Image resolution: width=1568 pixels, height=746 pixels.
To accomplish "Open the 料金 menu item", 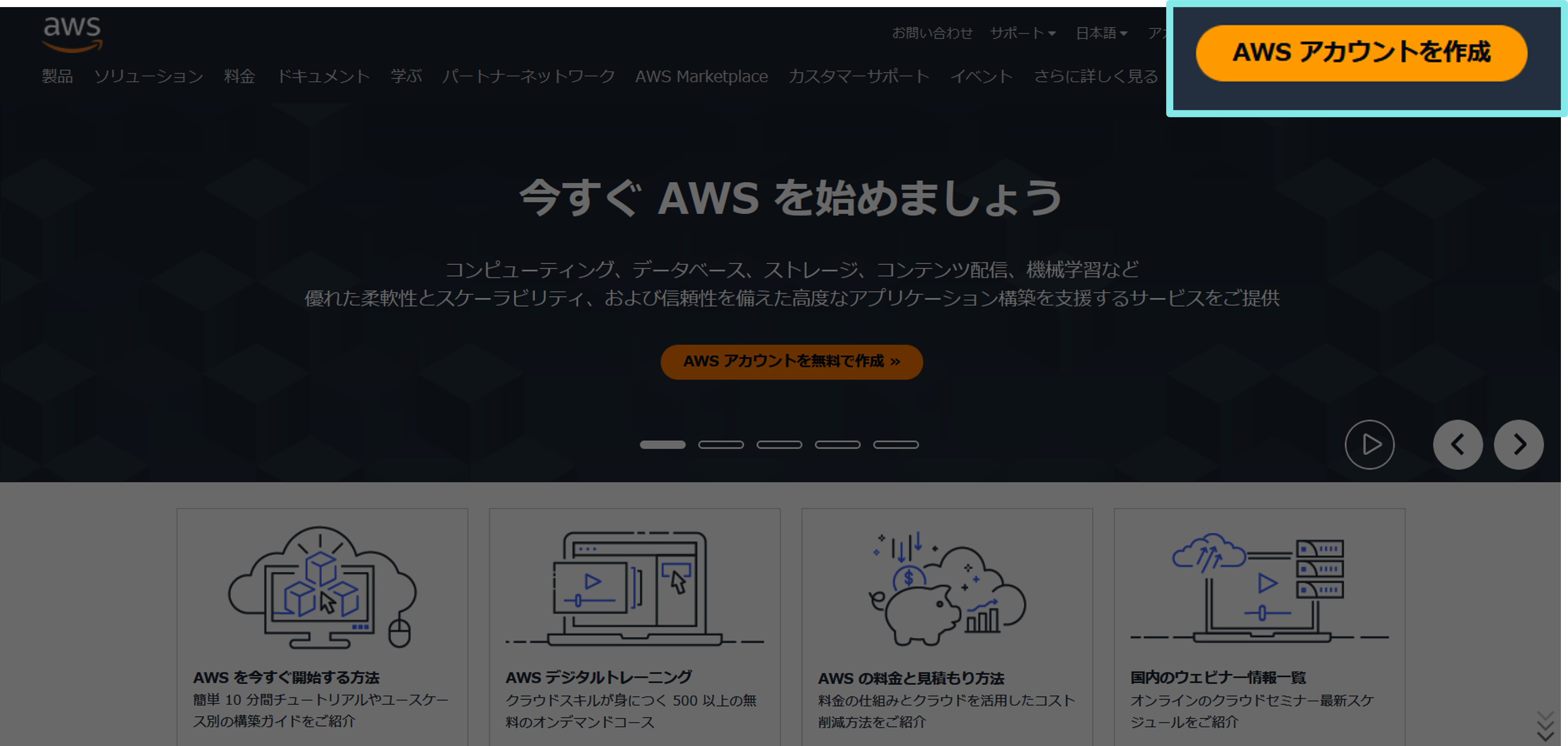I will [239, 76].
